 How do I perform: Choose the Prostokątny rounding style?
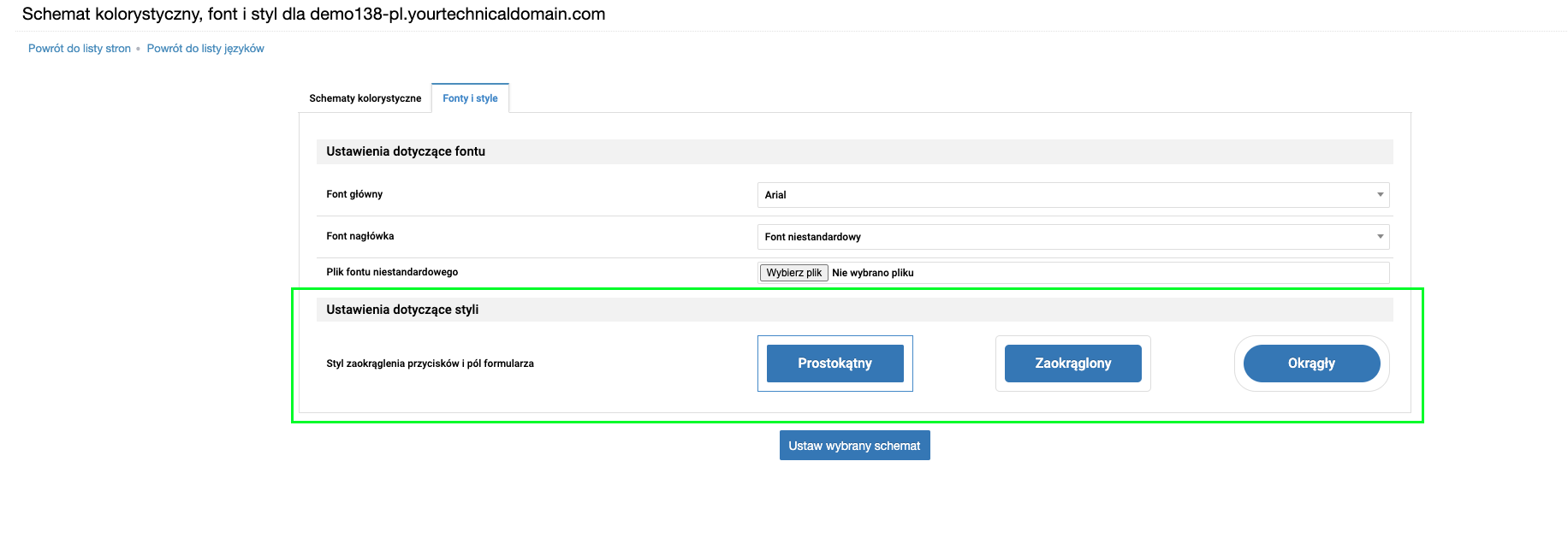pos(834,364)
